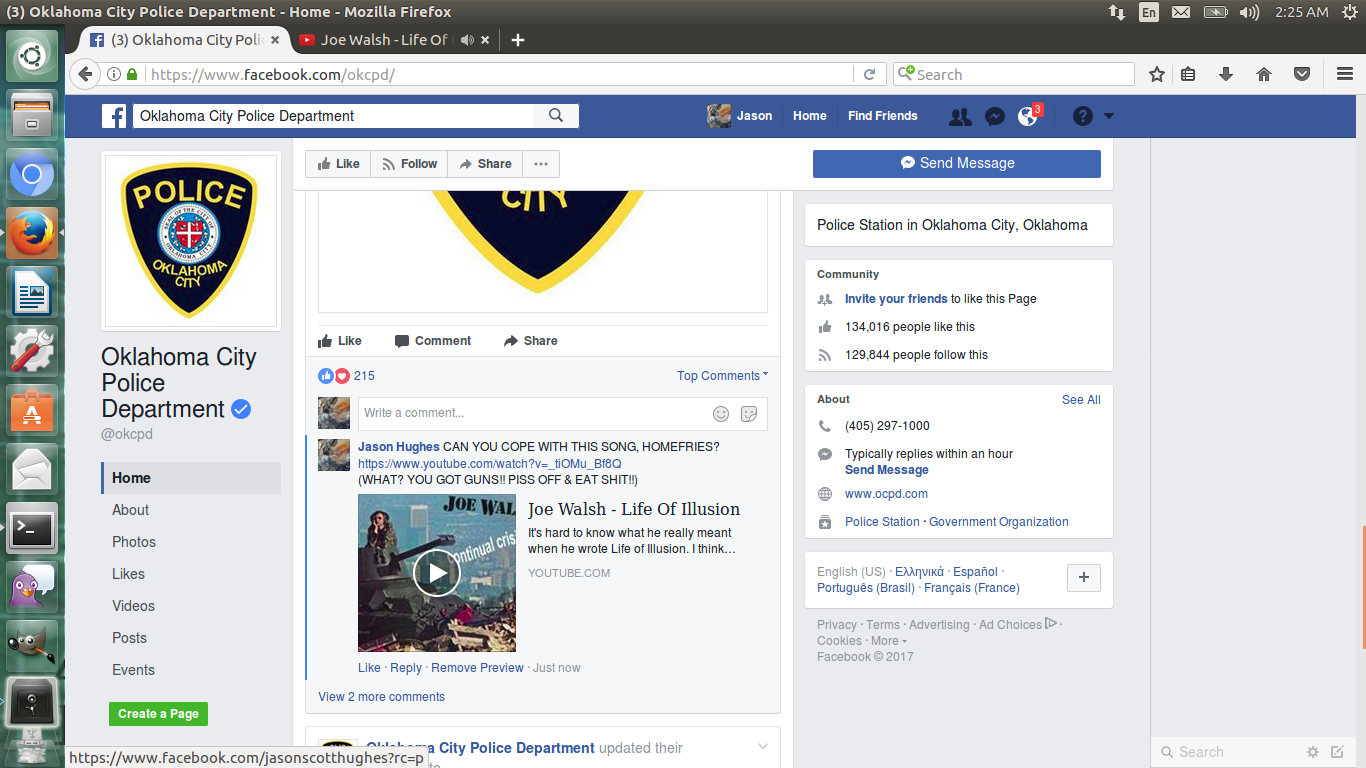Screen dimensions: 1366x768
Task: Reload the page with the refresh icon
Action: pyautogui.click(x=869, y=74)
